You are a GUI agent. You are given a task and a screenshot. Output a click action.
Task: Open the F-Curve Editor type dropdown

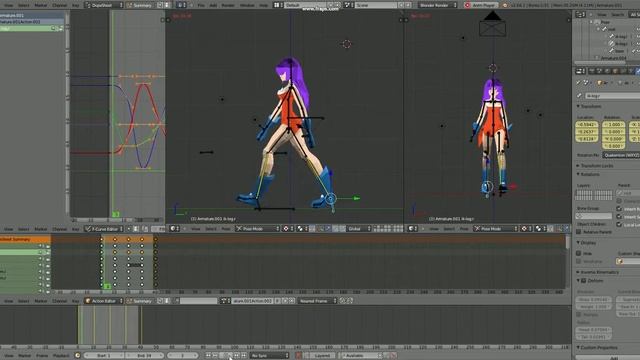click(x=104, y=229)
